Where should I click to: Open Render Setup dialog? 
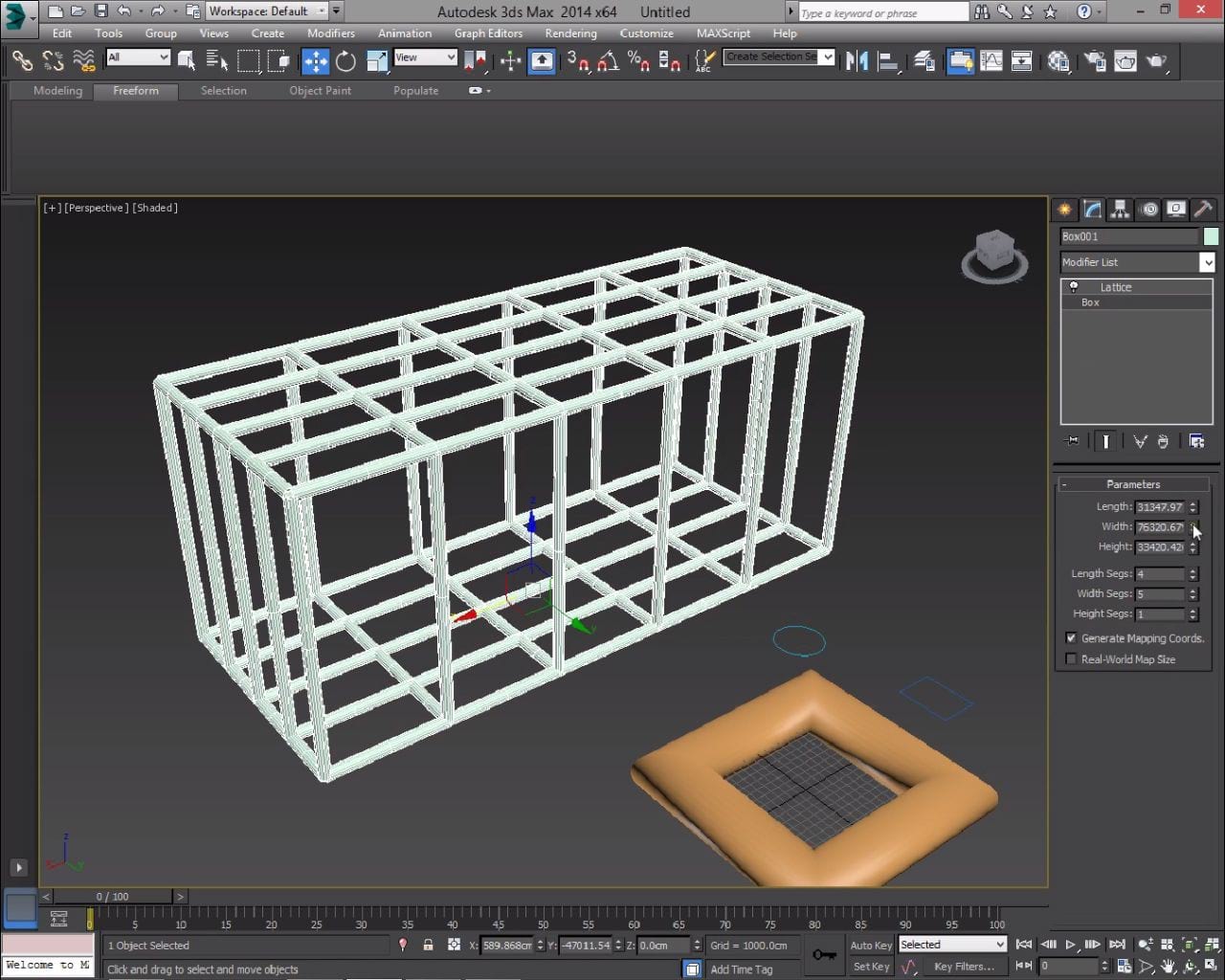pyautogui.click(x=1095, y=61)
